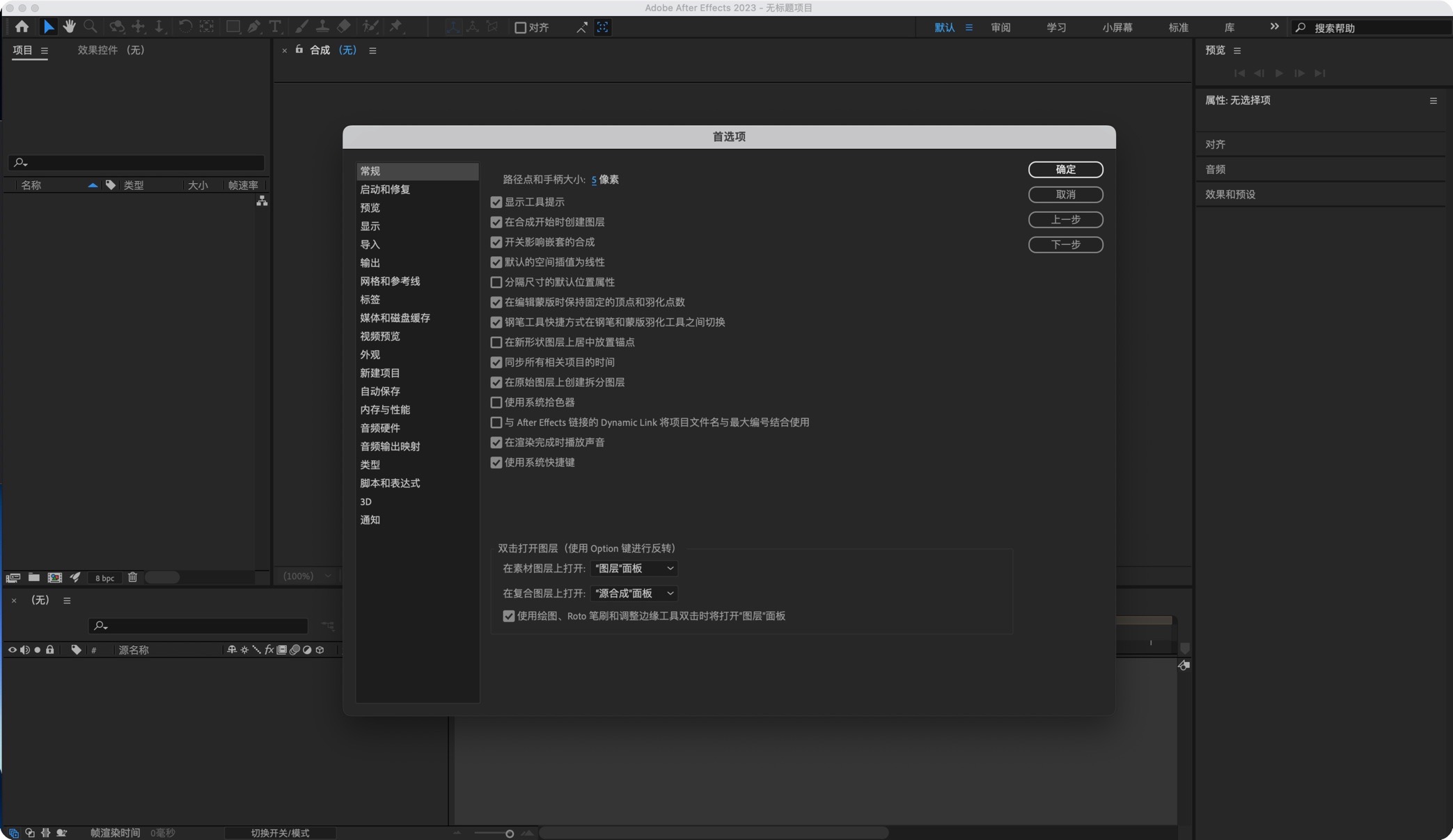The width and height of the screenshot is (1453, 840).
Task: Expand 在素材图层上打开 dropdown menu
Action: pyautogui.click(x=633, y=568)
